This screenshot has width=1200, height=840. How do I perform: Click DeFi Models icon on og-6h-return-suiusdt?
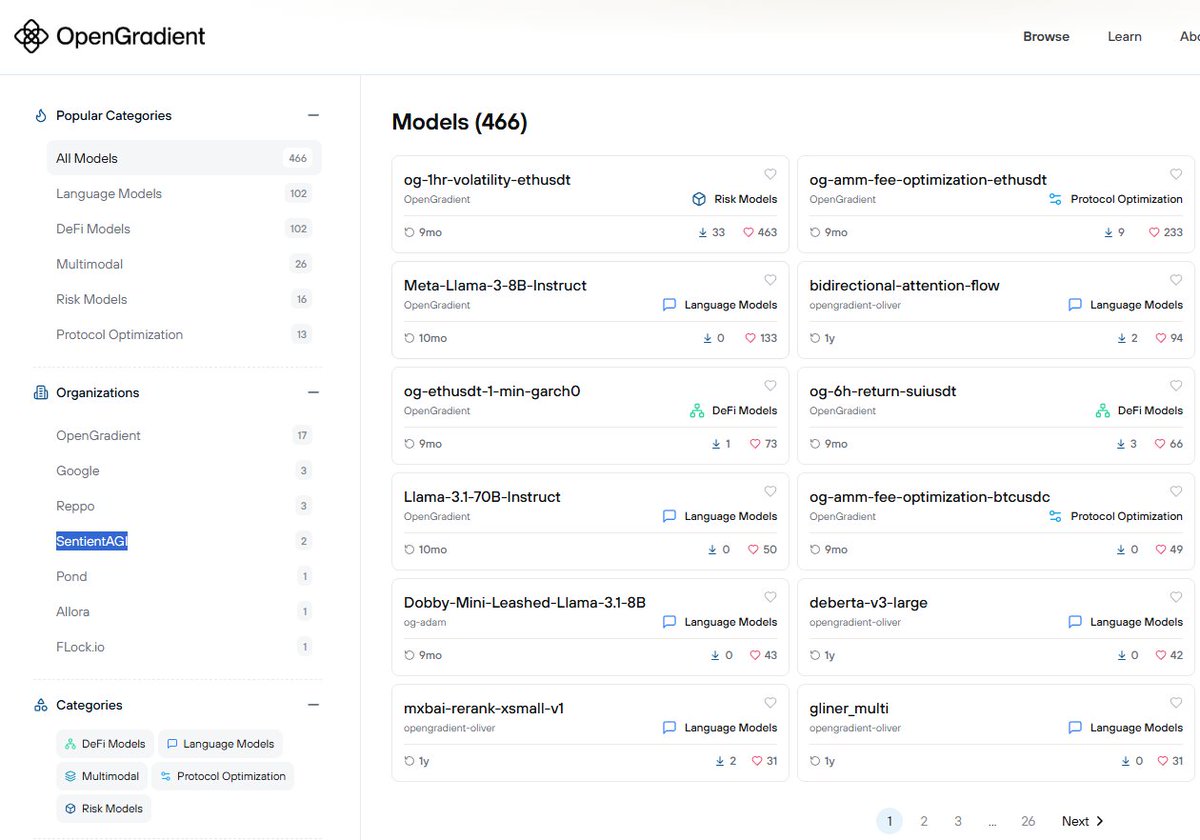(x=1103, y=411)
